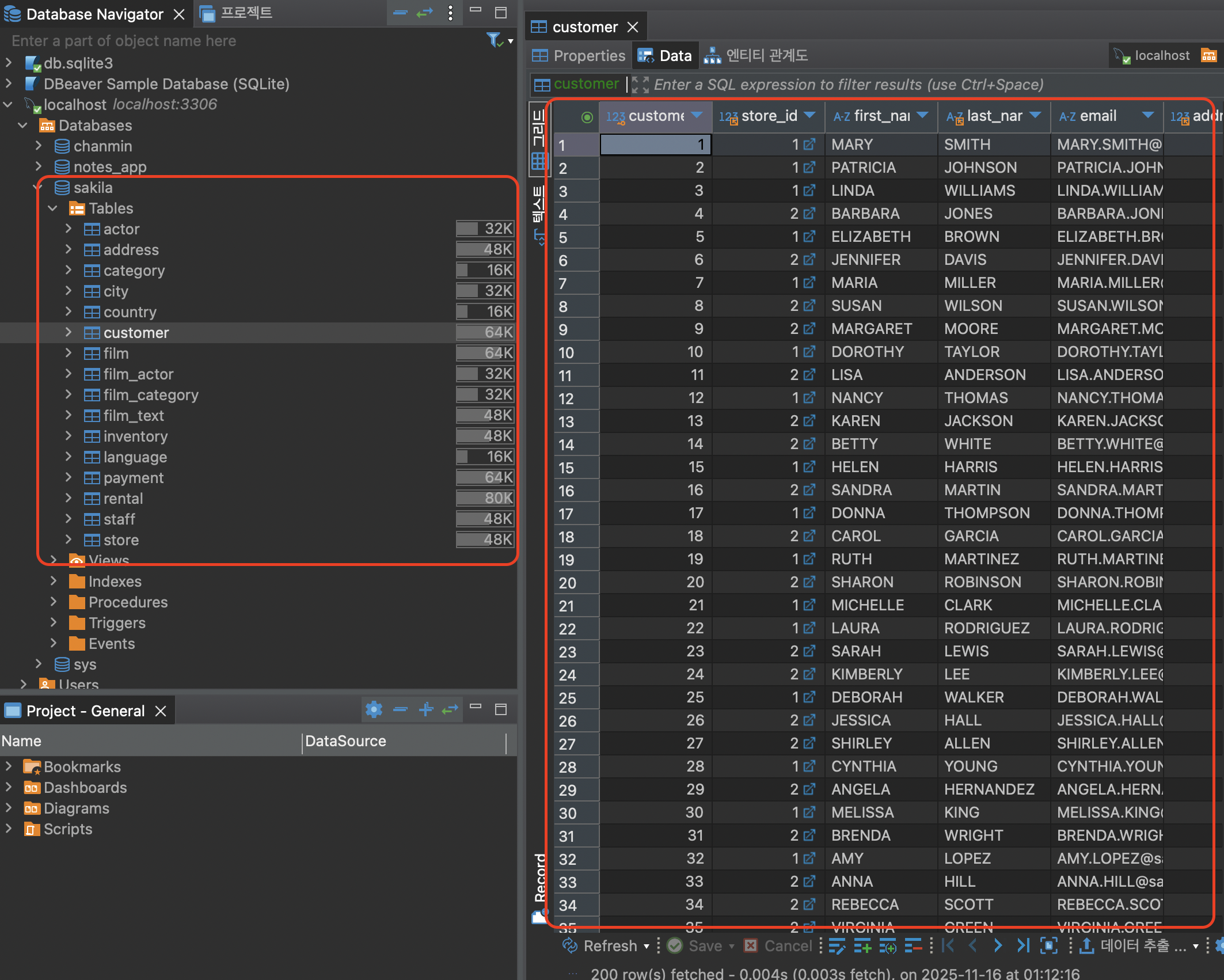Click the Project configure gear icon

pyautogui.click(x=374, y=709)
